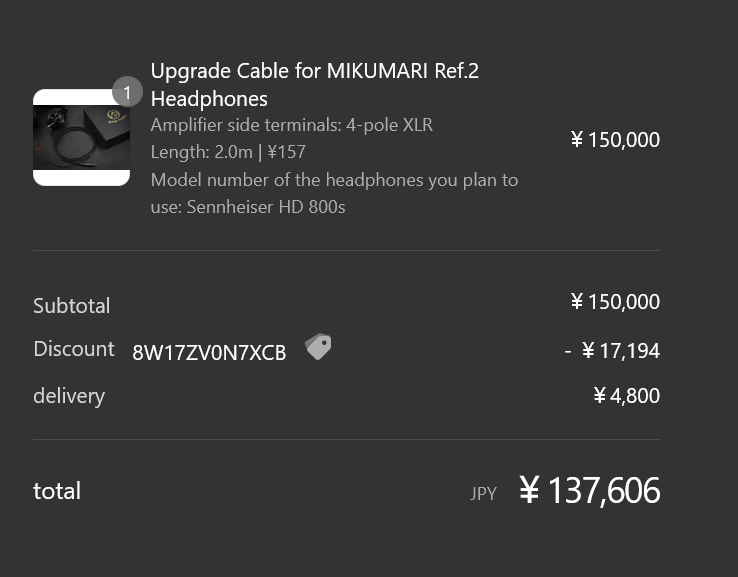Click the delivery fee ¥4,800

[x=626, y=396]
